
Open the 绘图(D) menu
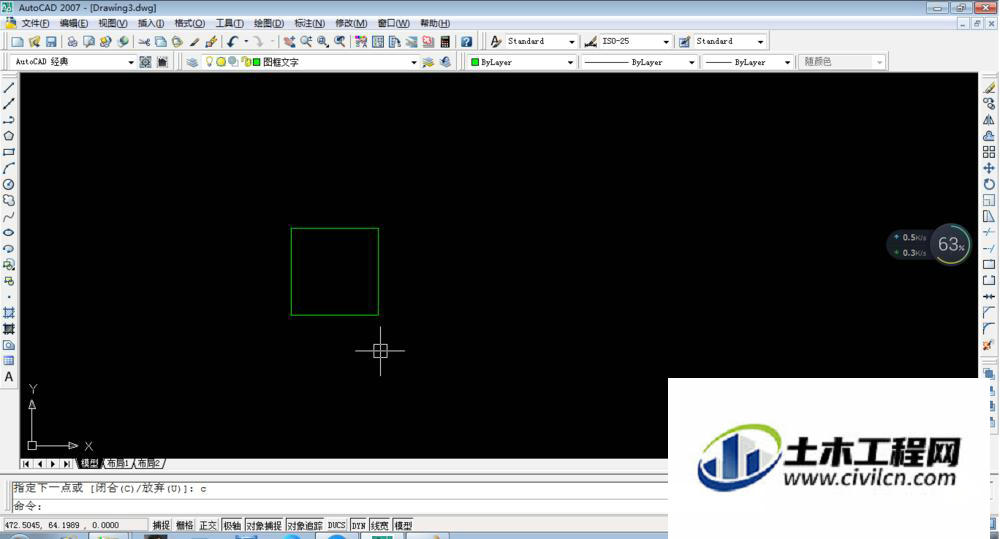(268, 23)
